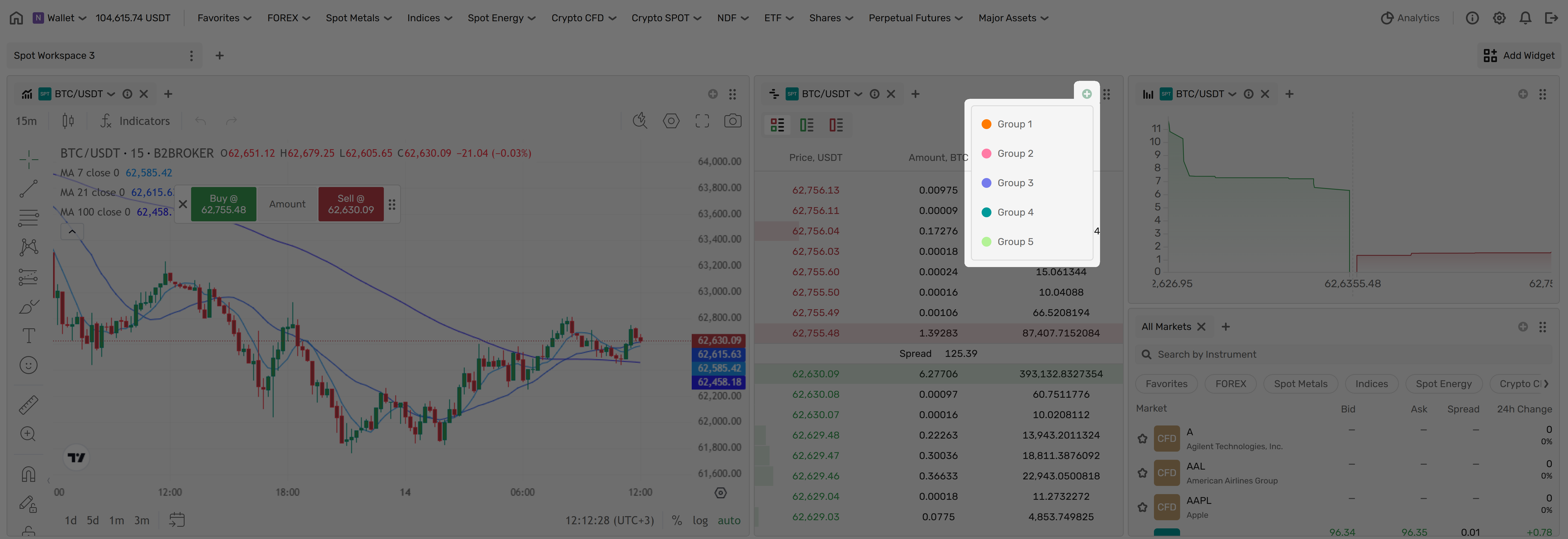Select the trend line drawing tool
The image size is (1568, 539).
point(29,189)
